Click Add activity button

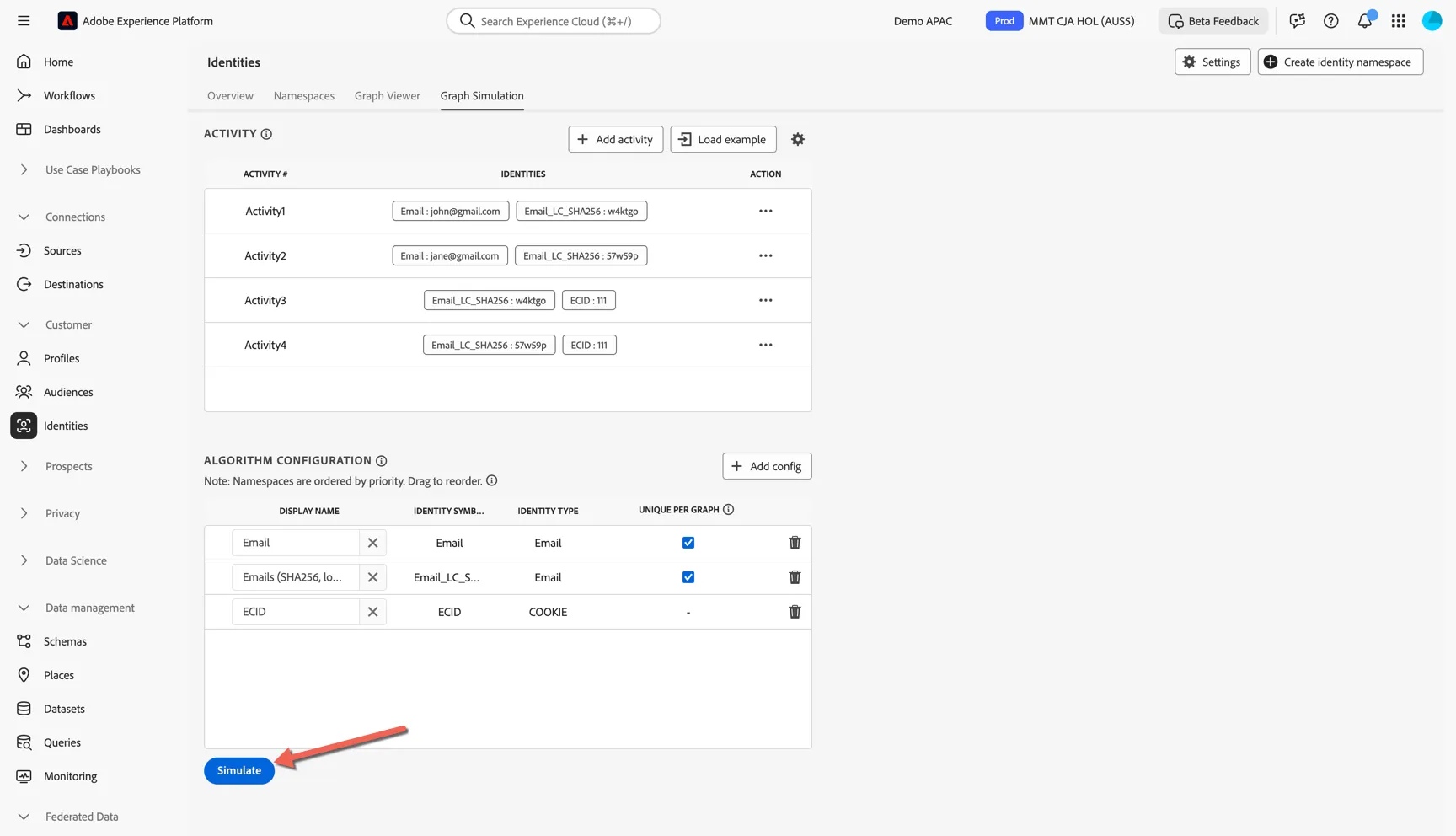[616, 139]
